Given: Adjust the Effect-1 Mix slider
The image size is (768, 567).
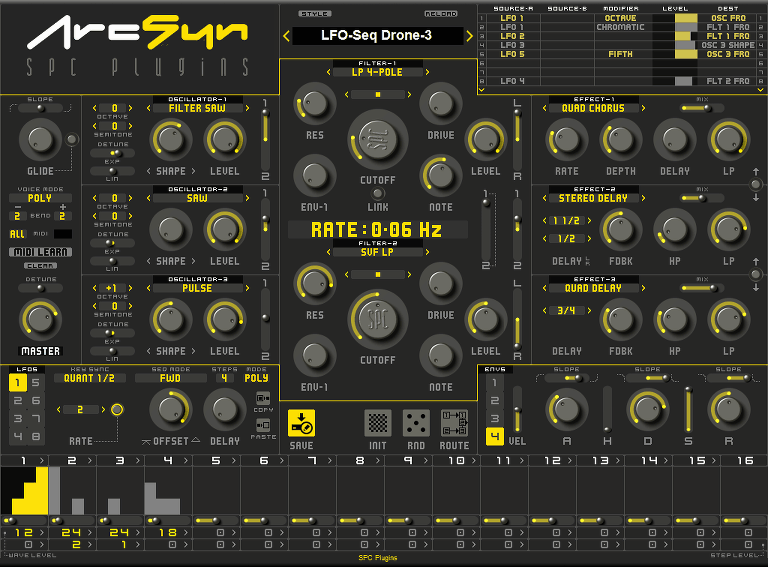Looking at the screenshot, I should [701, 108].
